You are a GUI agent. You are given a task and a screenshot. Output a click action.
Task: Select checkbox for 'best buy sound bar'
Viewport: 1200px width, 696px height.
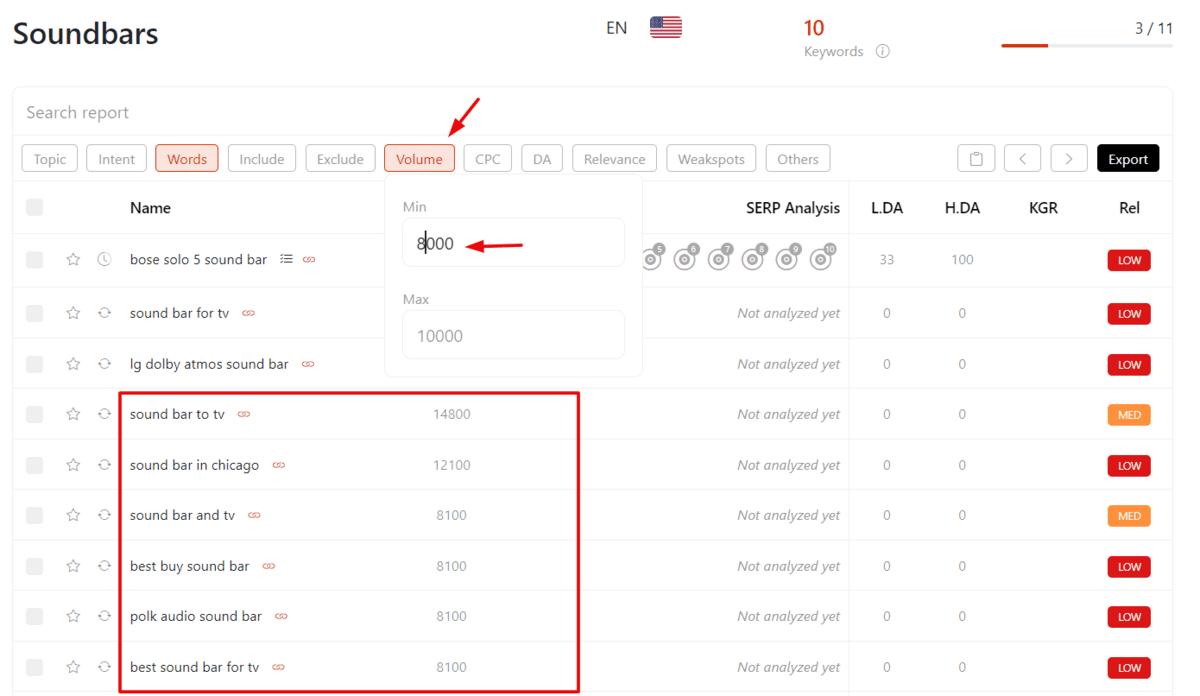click(35, 566)
